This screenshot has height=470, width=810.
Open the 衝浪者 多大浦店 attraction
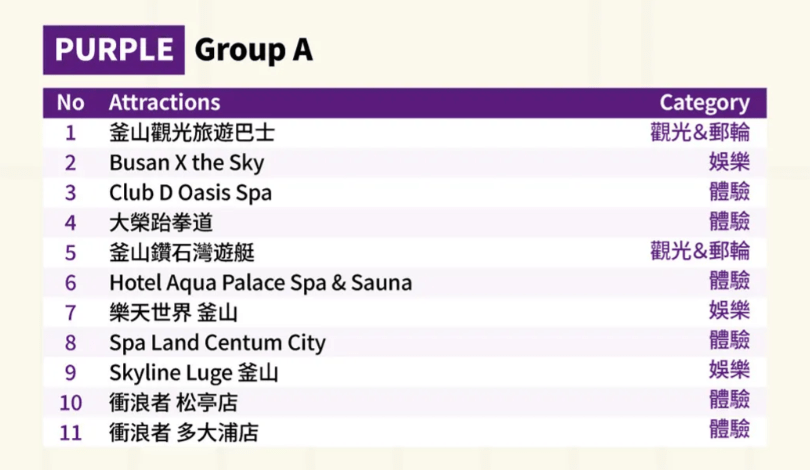pos(183,432)
